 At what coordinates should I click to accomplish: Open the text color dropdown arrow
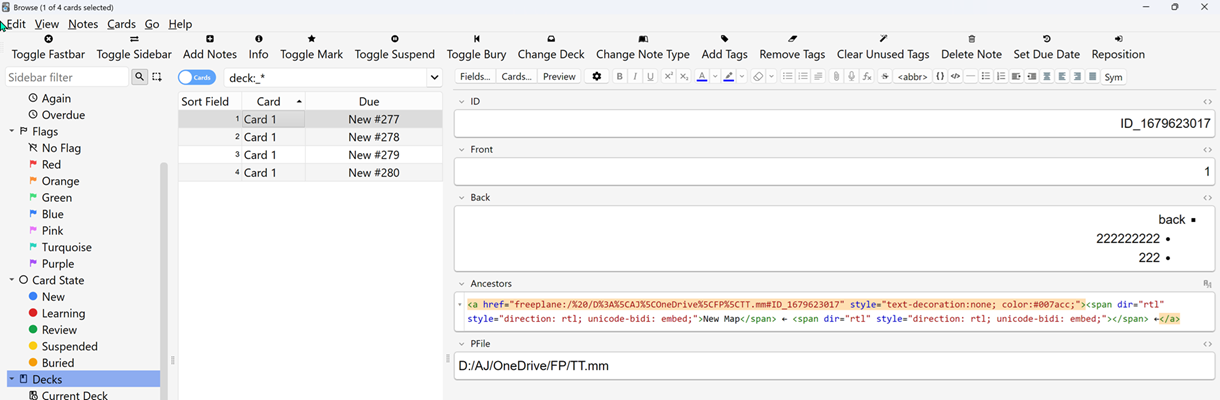tap(715, 77)
